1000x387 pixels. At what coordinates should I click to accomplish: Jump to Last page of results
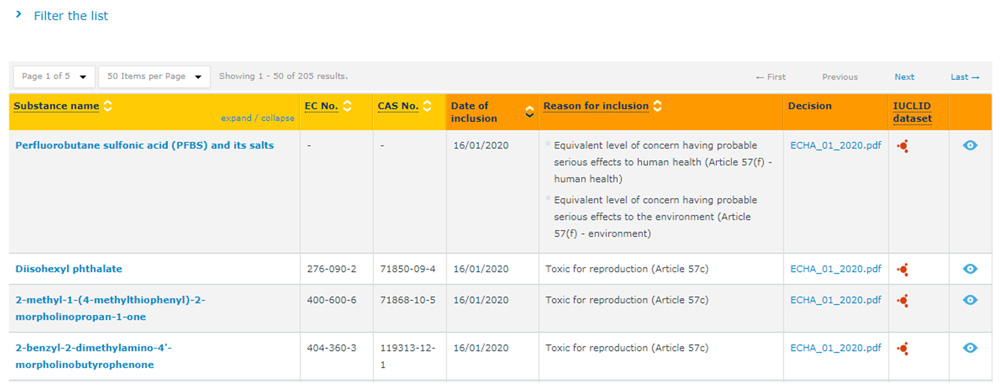click(x=965, y=77)
